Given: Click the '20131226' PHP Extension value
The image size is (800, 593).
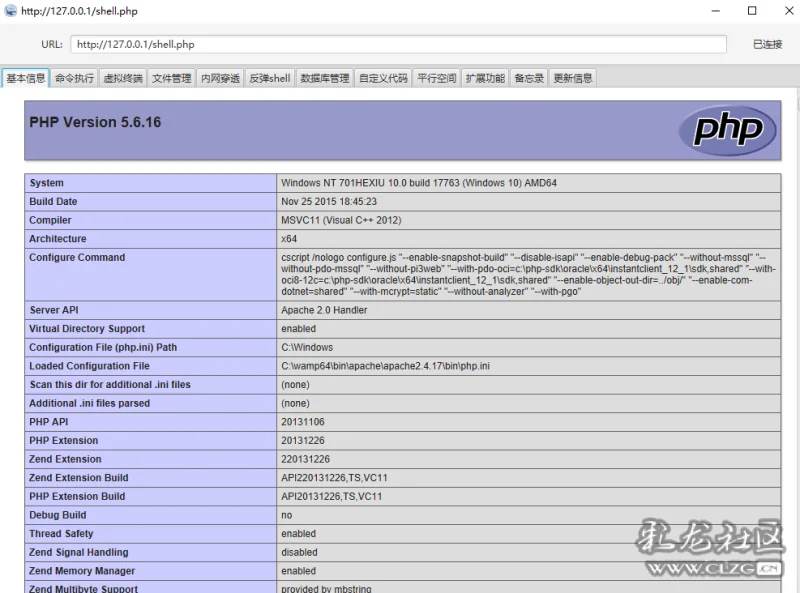Looking at the screenshot, I should pyautogui.click(x=303, y=440).
